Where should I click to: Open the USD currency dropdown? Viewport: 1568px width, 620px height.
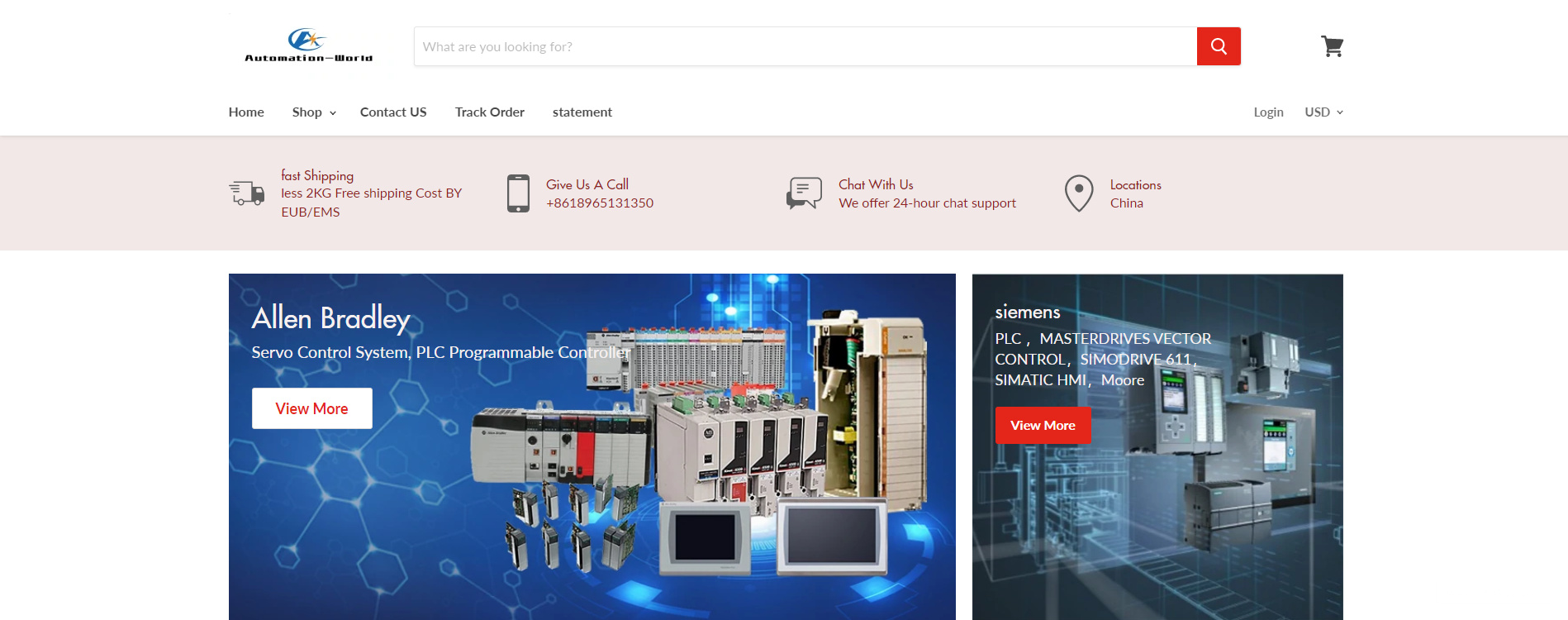click(x=1323, y=112)
